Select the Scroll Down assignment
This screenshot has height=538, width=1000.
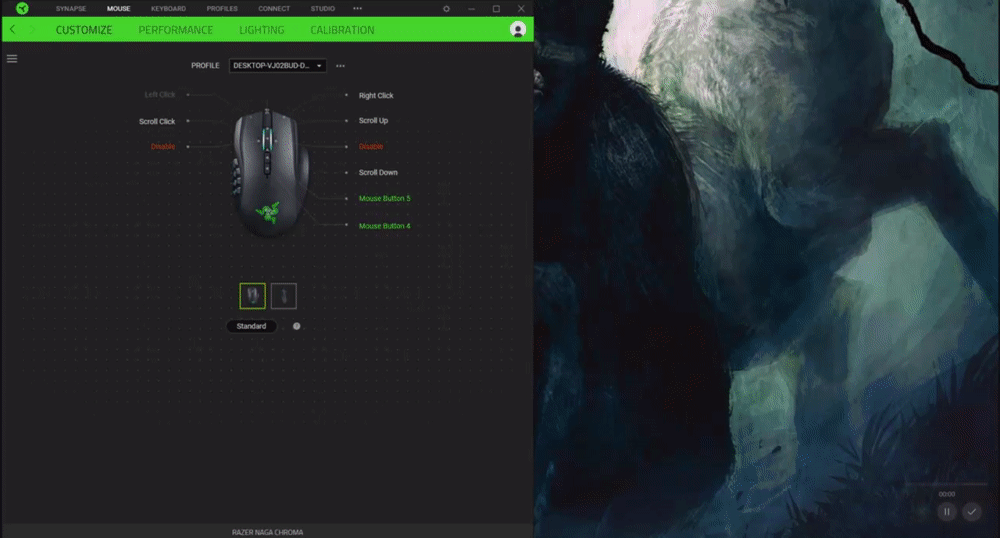coord(378,173)
